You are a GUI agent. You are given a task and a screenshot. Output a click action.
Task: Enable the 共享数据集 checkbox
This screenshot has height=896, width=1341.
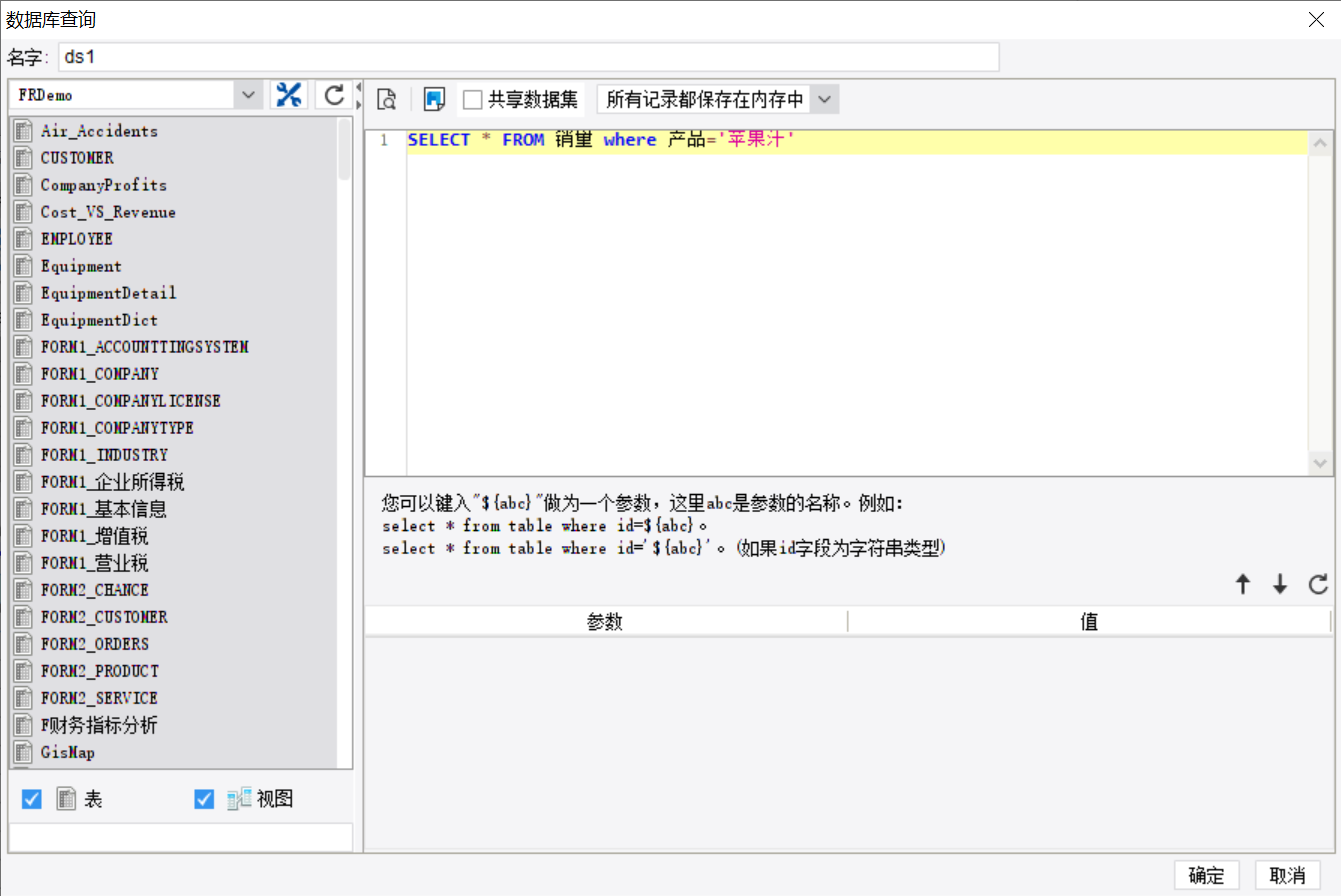[x=473, y=100]
